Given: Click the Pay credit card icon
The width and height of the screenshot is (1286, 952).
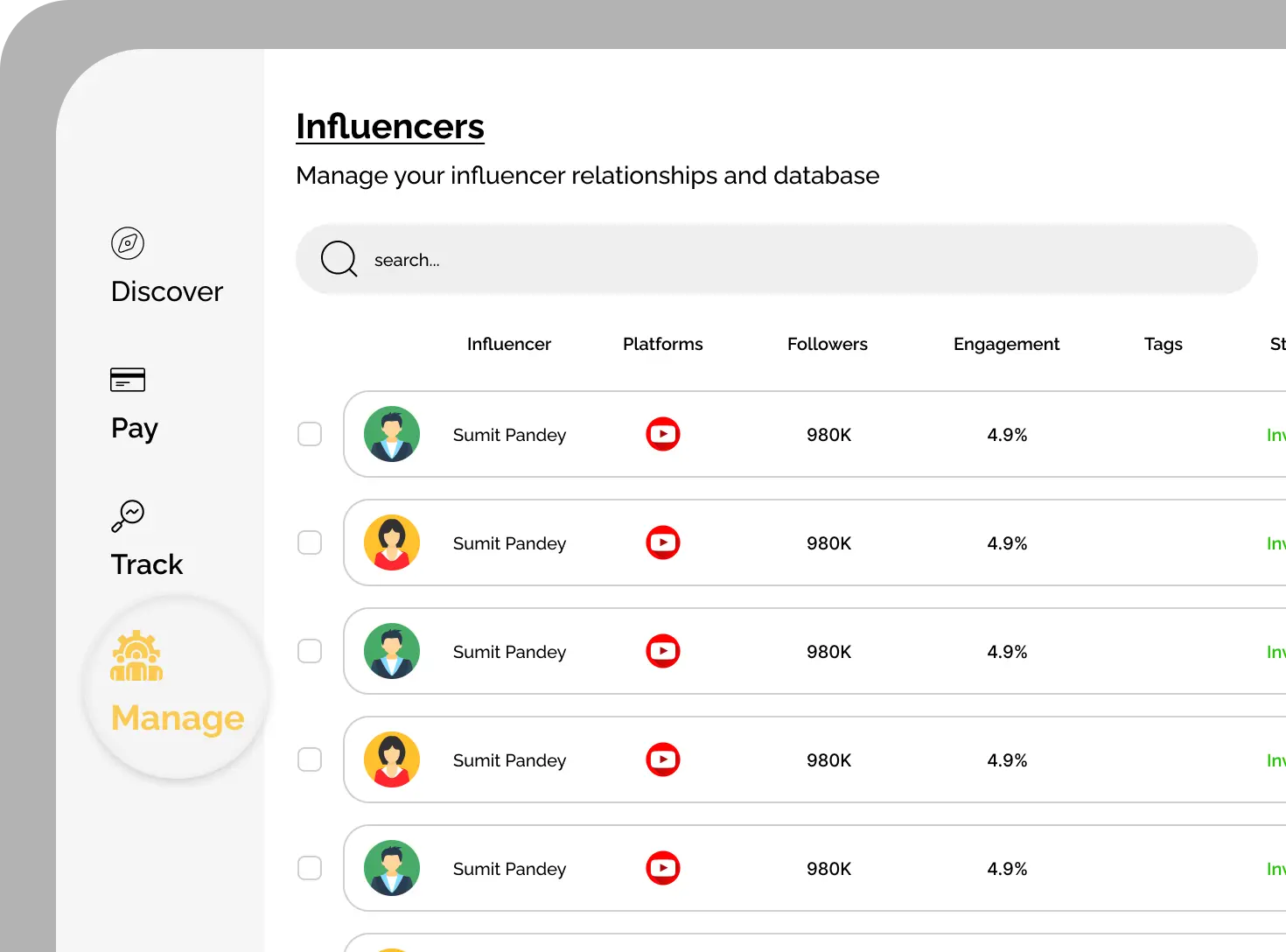Looking at the screenshot, I should pyautogui.click(x=128, y=380).
